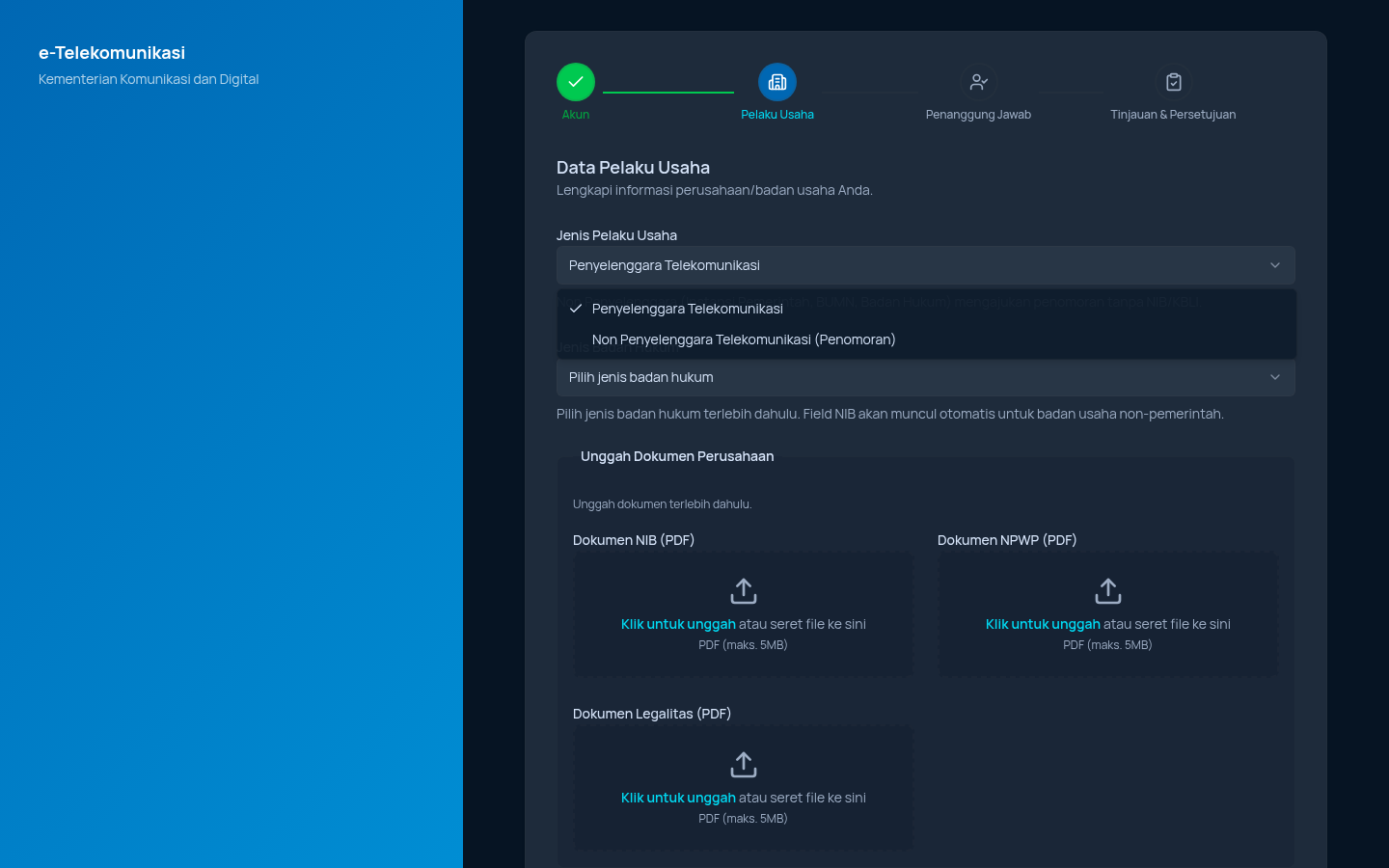Click the checkmark beside Penyelenggara Telekomunikasi option

coord(576,309)
